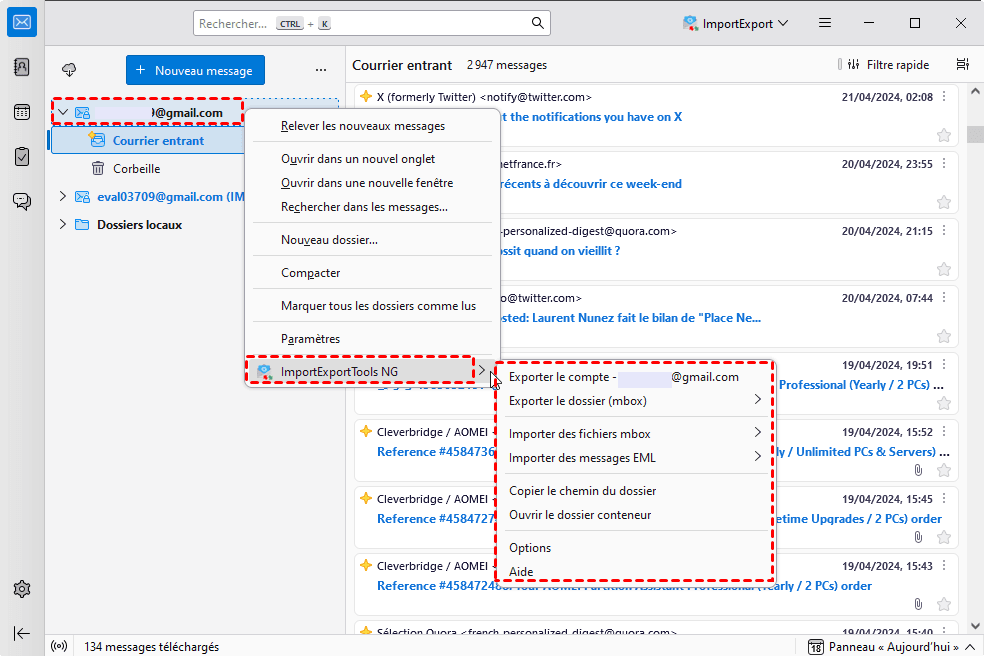Image resolution: width=984 pixels, height=656 pixels.
Task: Open the Panneau Aujourd'hui button
Action: coord(892,647)
